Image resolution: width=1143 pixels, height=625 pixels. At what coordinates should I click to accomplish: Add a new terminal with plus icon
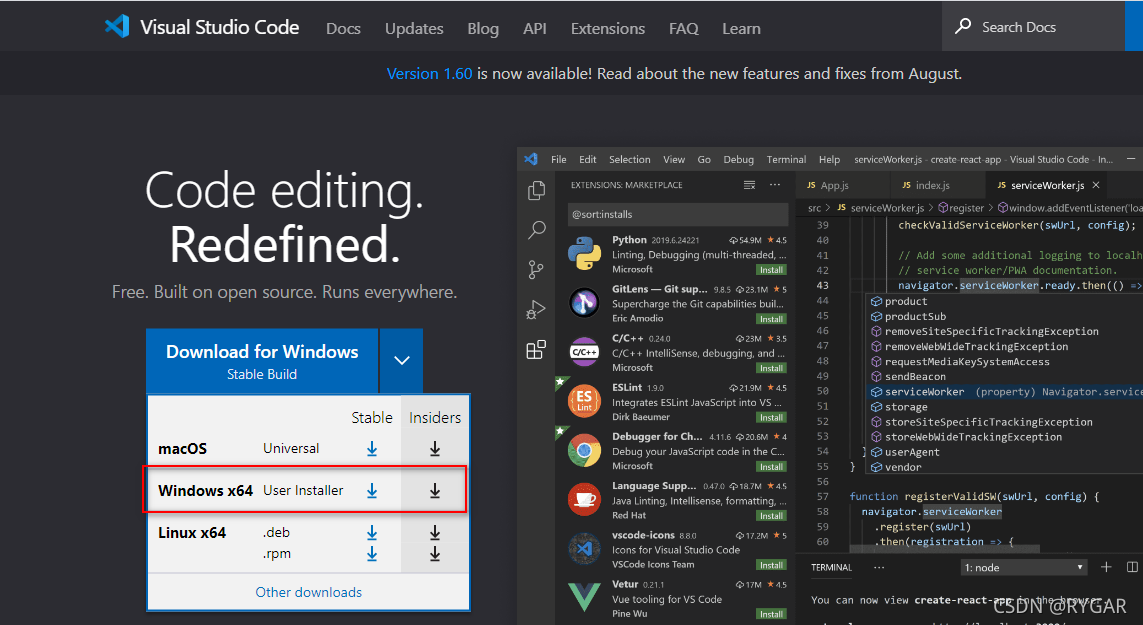[x=1106, y=567]
